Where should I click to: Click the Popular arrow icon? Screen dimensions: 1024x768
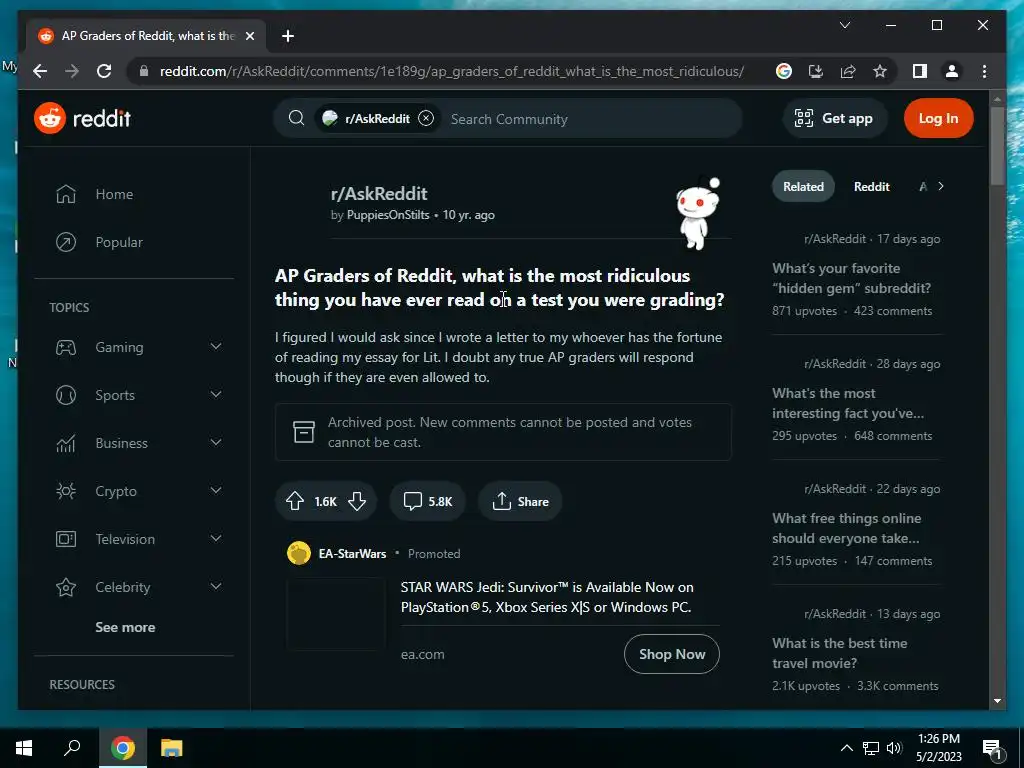[x=66, y=242]
